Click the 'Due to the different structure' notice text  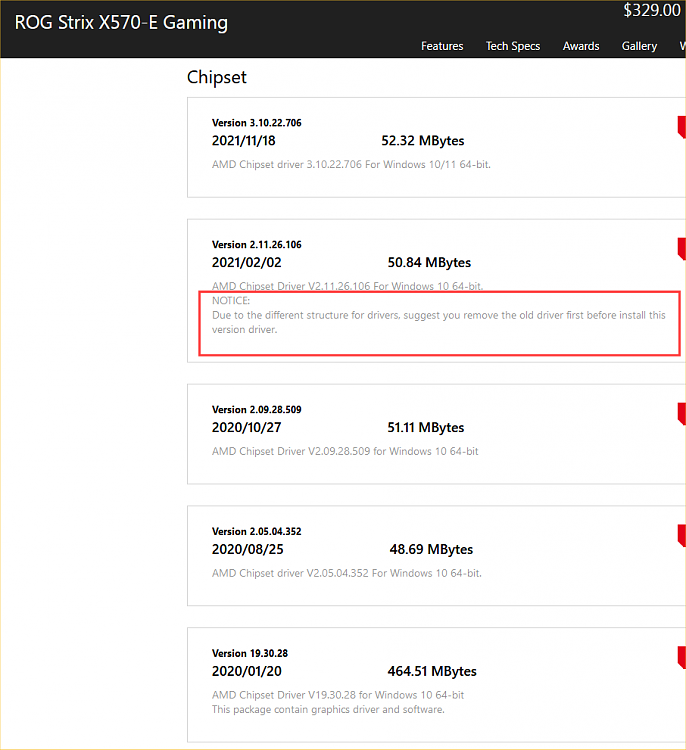coord(439,322)
